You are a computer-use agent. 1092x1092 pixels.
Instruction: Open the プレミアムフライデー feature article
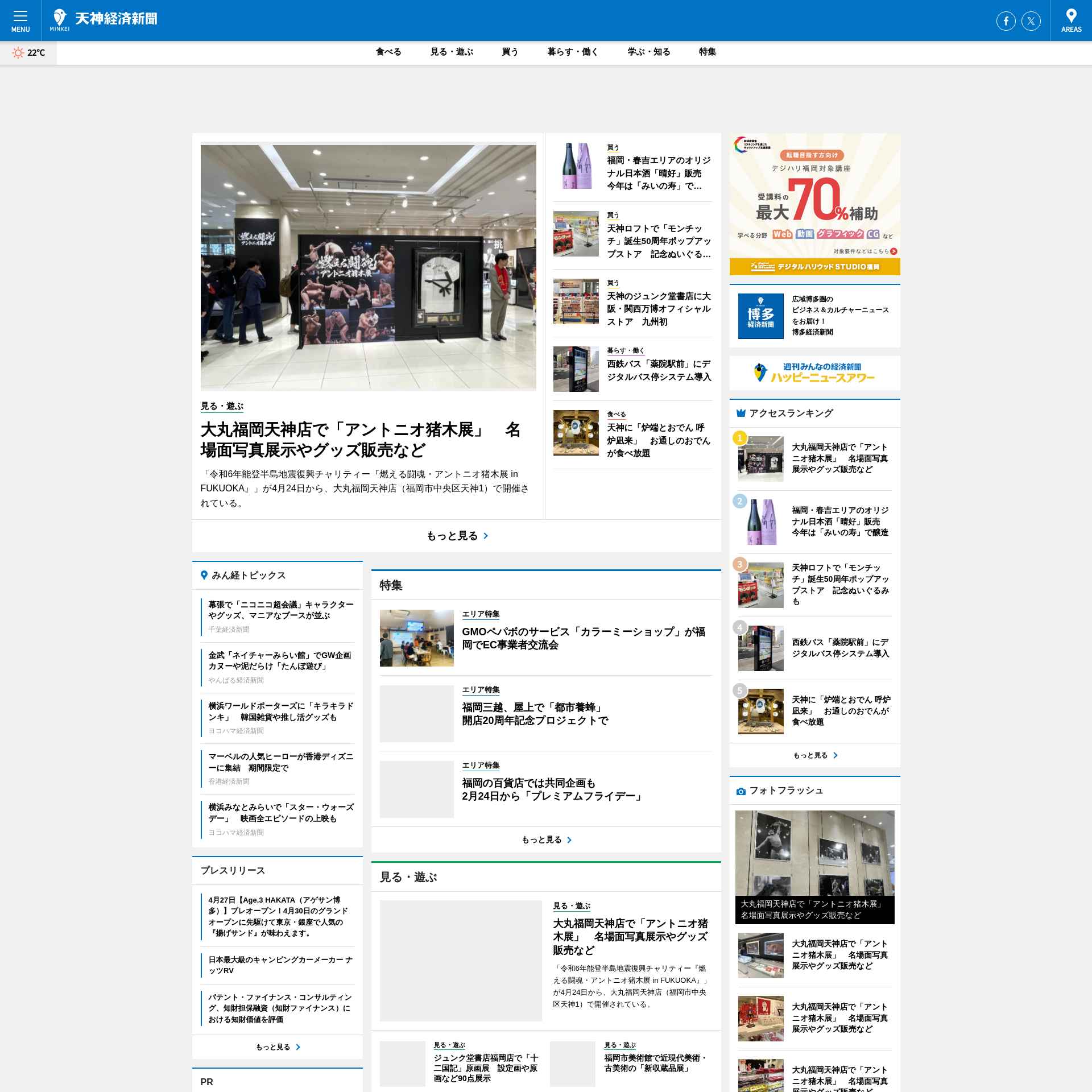(x=553, y=789)
